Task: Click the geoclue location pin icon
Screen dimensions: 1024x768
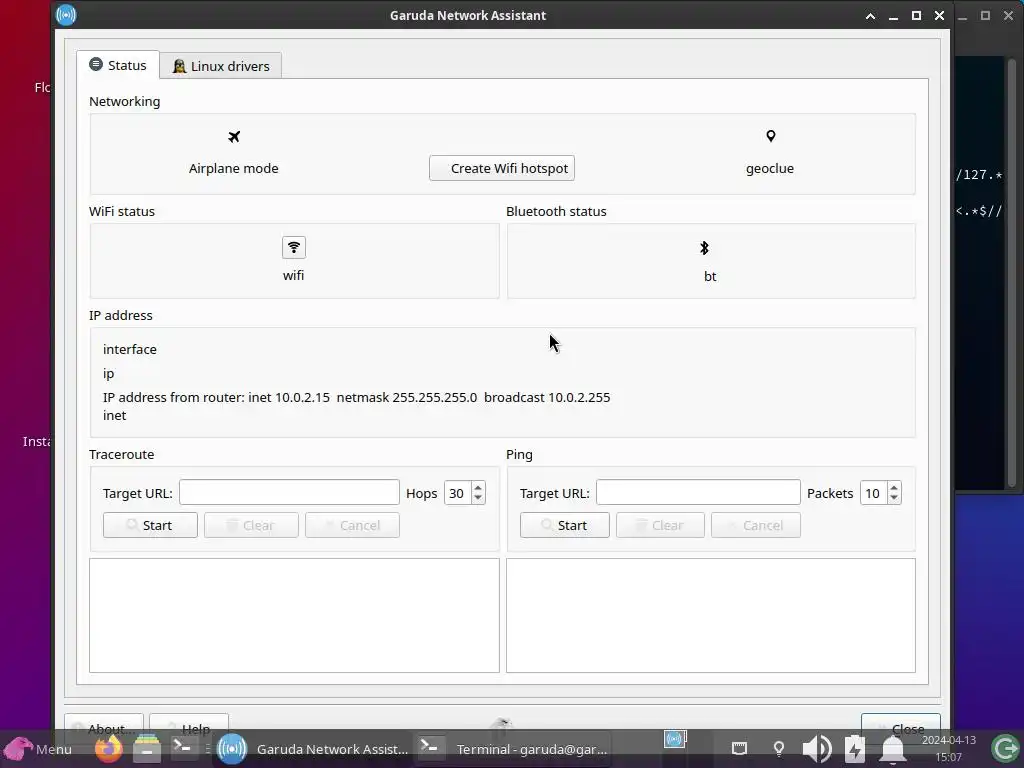Action: point(771,136)
